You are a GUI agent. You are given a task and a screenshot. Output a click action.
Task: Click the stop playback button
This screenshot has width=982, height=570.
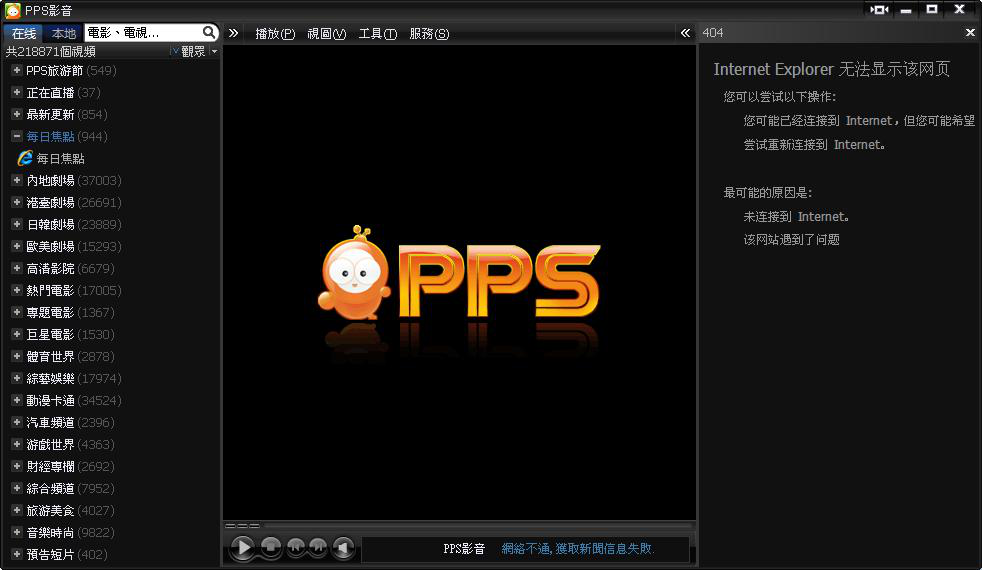pos(271,547)
